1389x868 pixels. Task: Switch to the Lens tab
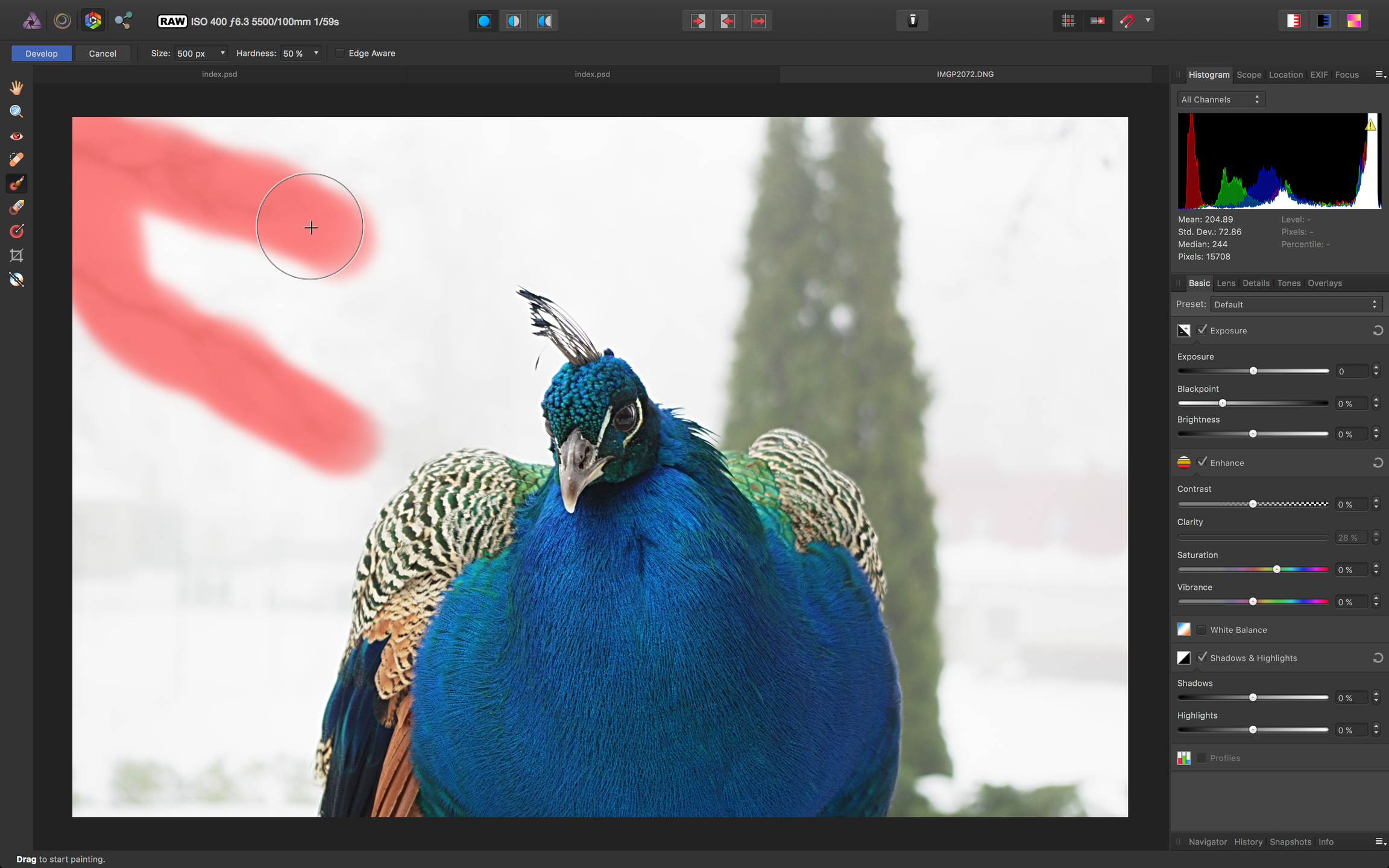pyautogui.click(x=1226, y=283)
